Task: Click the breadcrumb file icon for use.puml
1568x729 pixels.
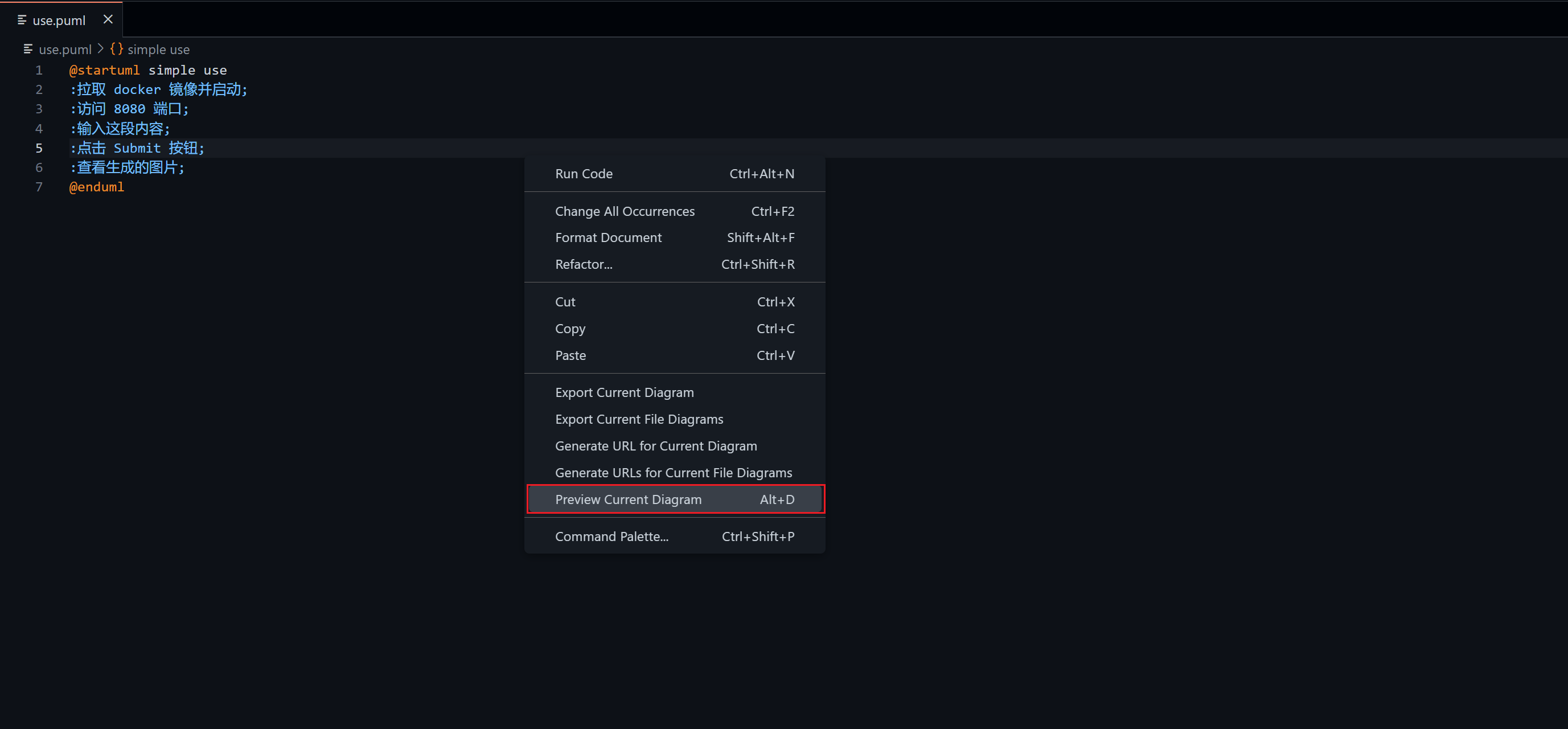Action: (28, 49)
